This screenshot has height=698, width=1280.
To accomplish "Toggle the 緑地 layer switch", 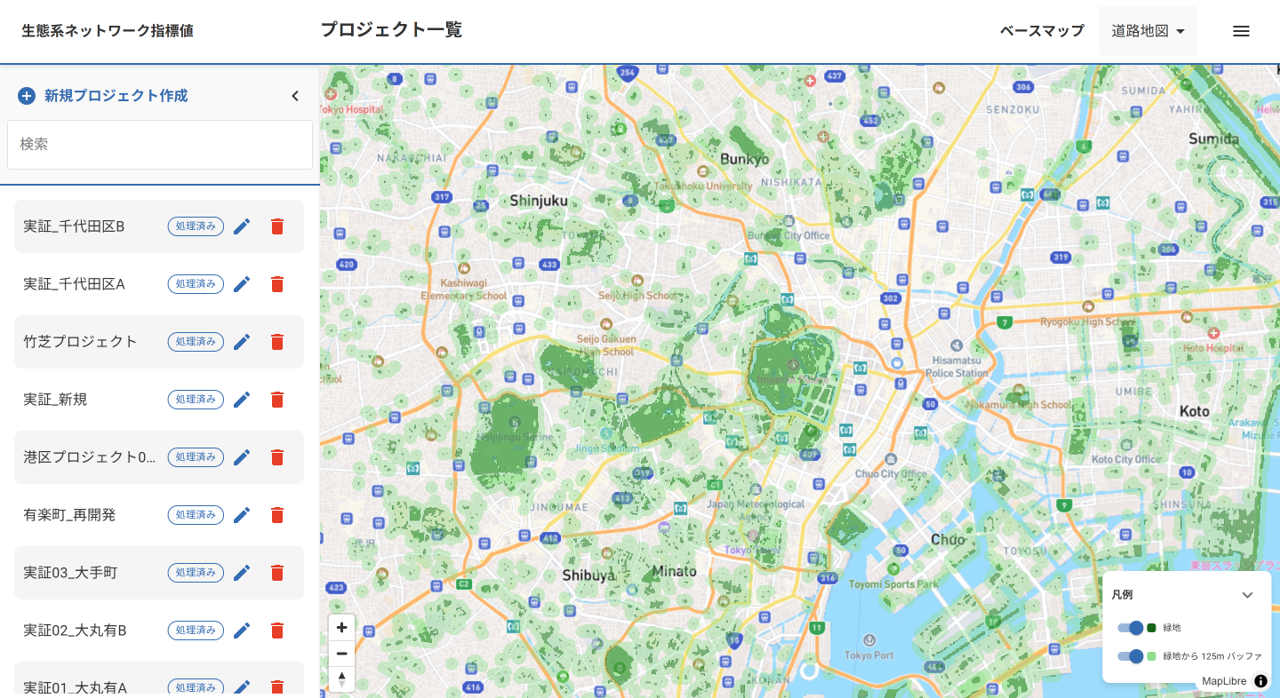I will pos(1131,628).
